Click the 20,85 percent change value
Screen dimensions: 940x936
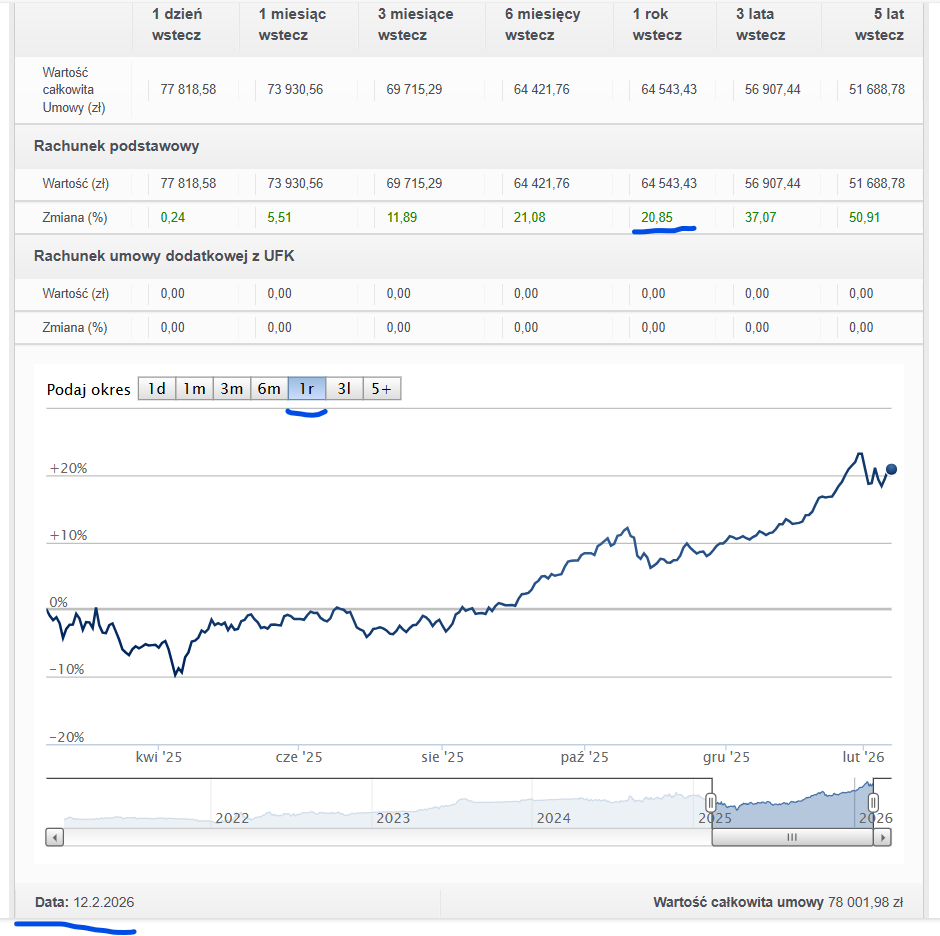coord(656,217)
